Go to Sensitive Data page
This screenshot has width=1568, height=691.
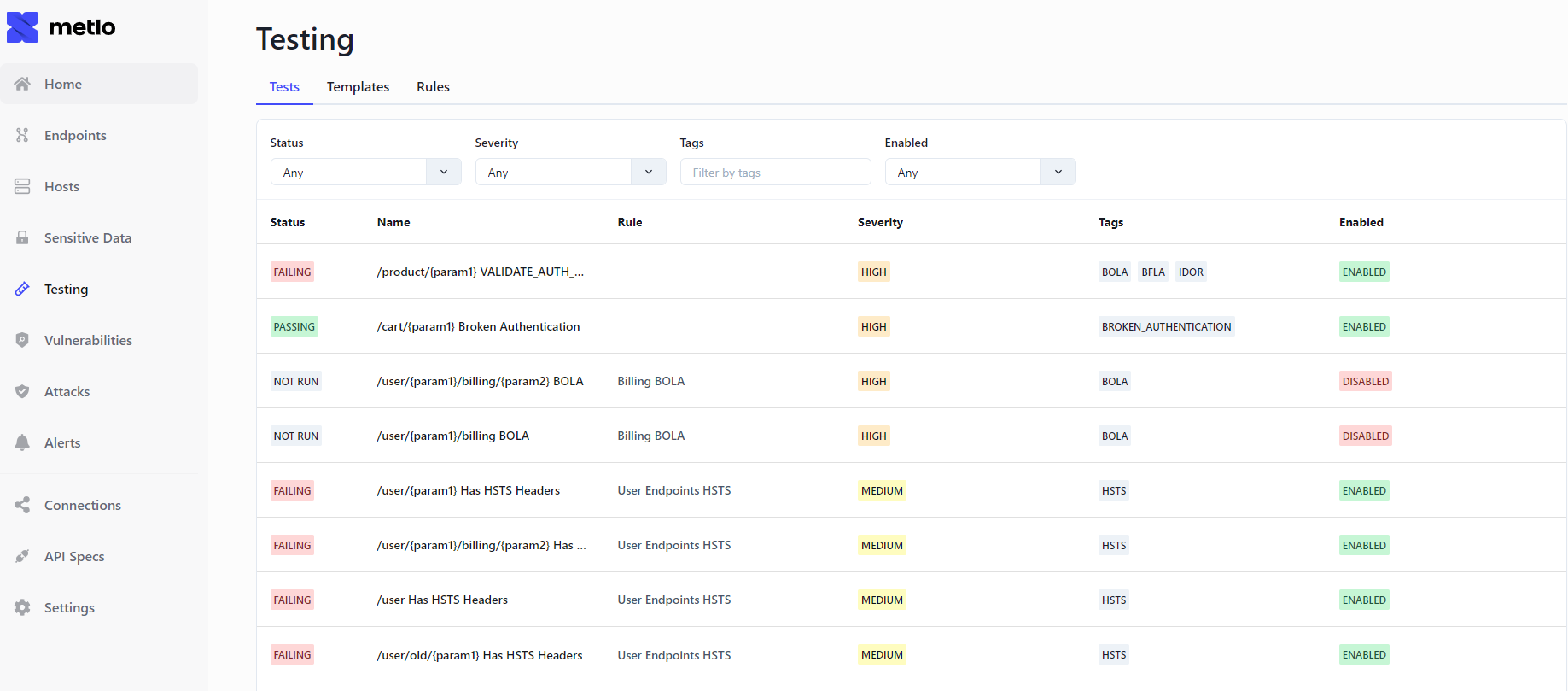99,237
